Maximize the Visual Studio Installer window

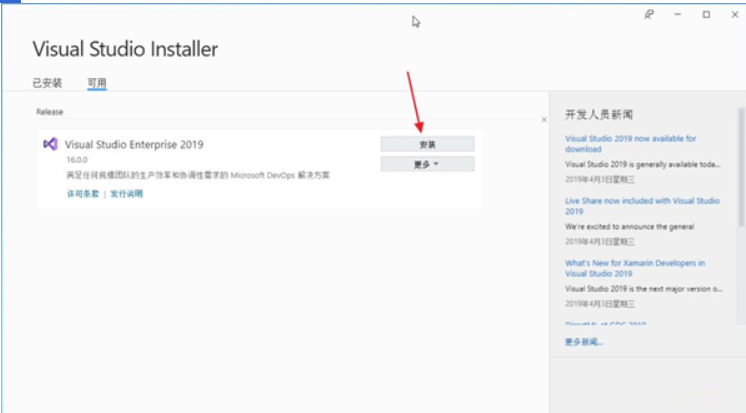(x=706, y=14)
